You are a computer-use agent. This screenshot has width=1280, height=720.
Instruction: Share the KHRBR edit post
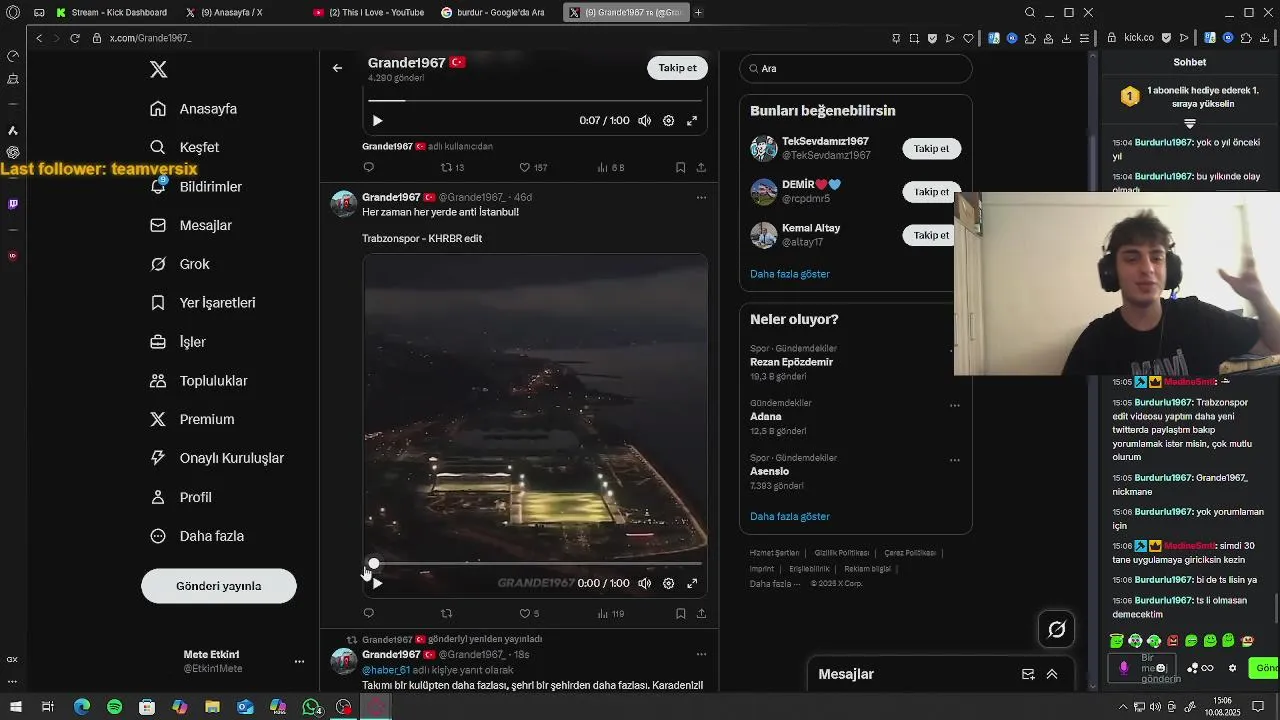701,613
